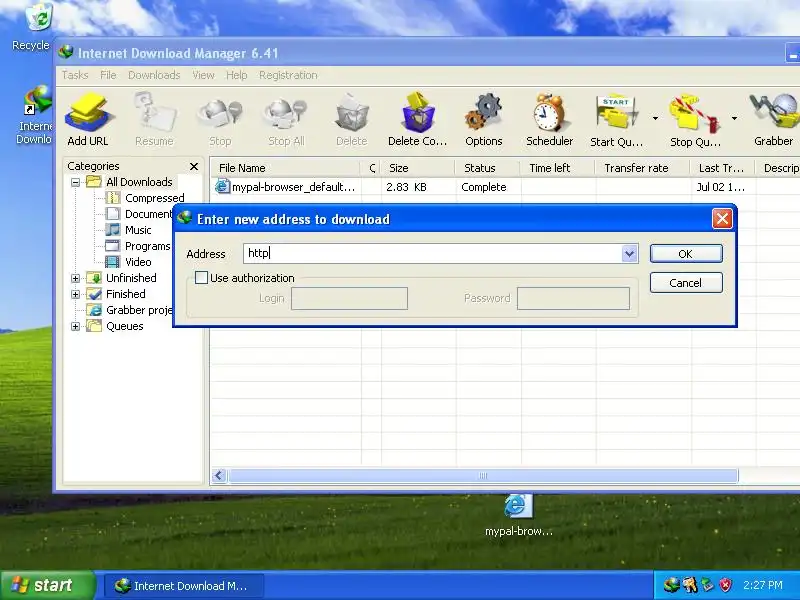Click the Stop Queue toolbar icon
Image resolution: width=800 pixels, height=600 pixels.
tap(695, 119)
